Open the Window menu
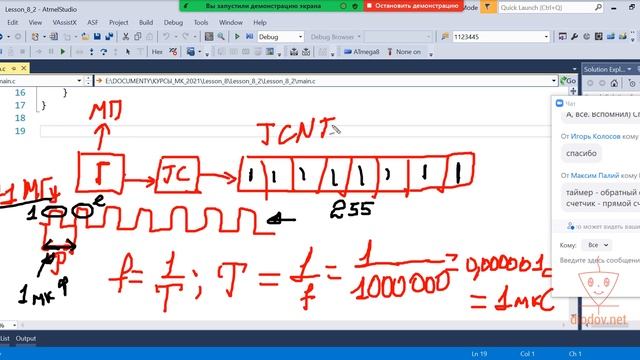The height and width of the screenshot is (360, 640). click(231, 22)
